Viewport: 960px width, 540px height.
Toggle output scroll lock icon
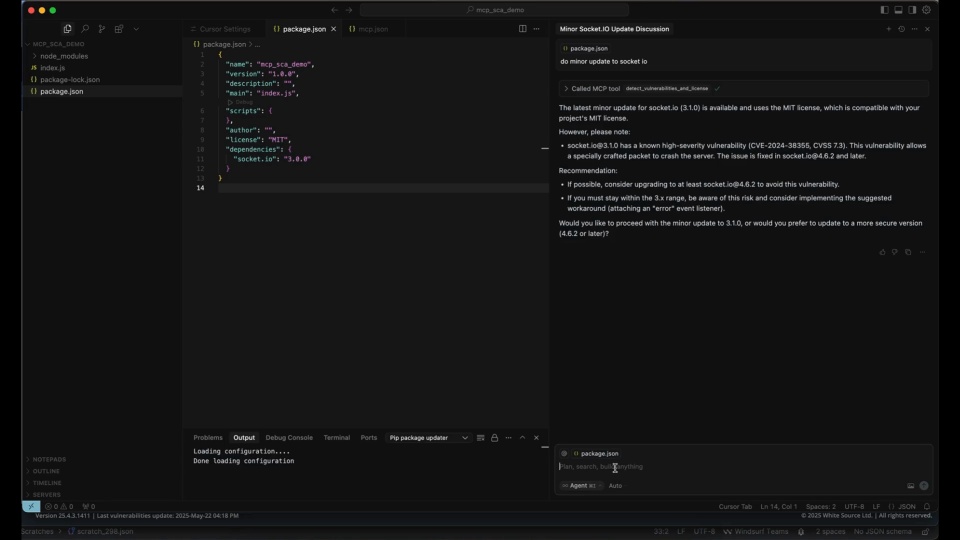[x=495, y=438]
